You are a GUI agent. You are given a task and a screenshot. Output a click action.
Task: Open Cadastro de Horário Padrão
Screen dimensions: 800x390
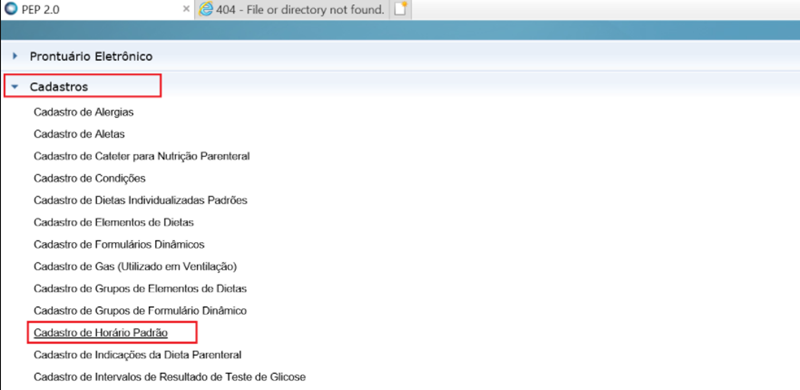click(101, 332)
